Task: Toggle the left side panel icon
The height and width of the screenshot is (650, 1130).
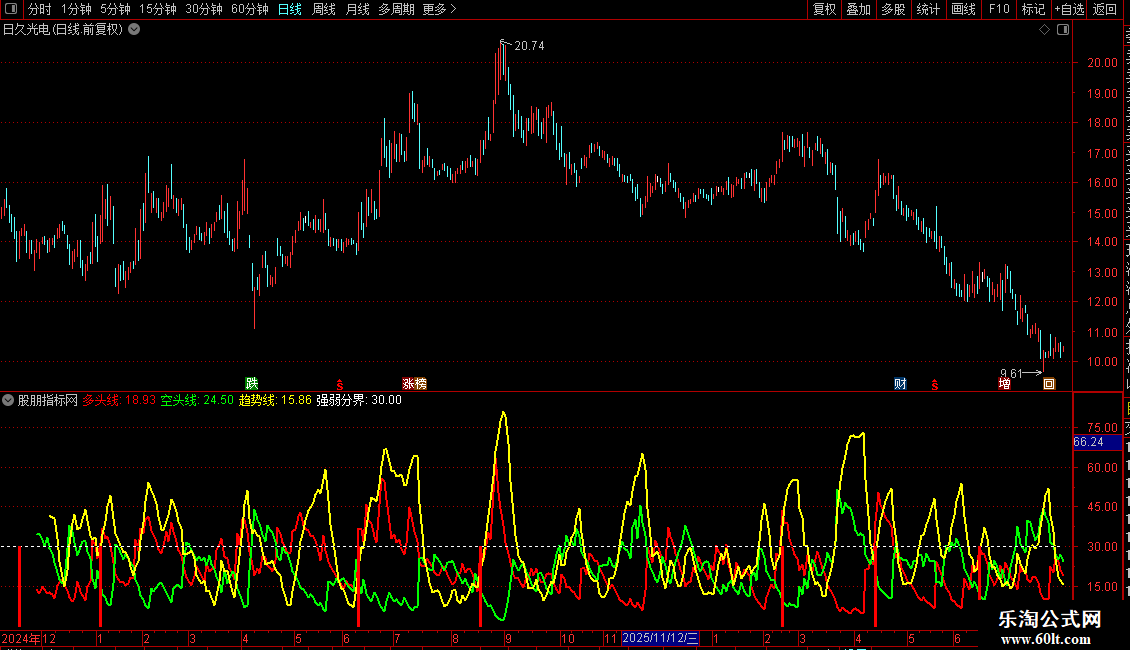Action: click(11, 9)
